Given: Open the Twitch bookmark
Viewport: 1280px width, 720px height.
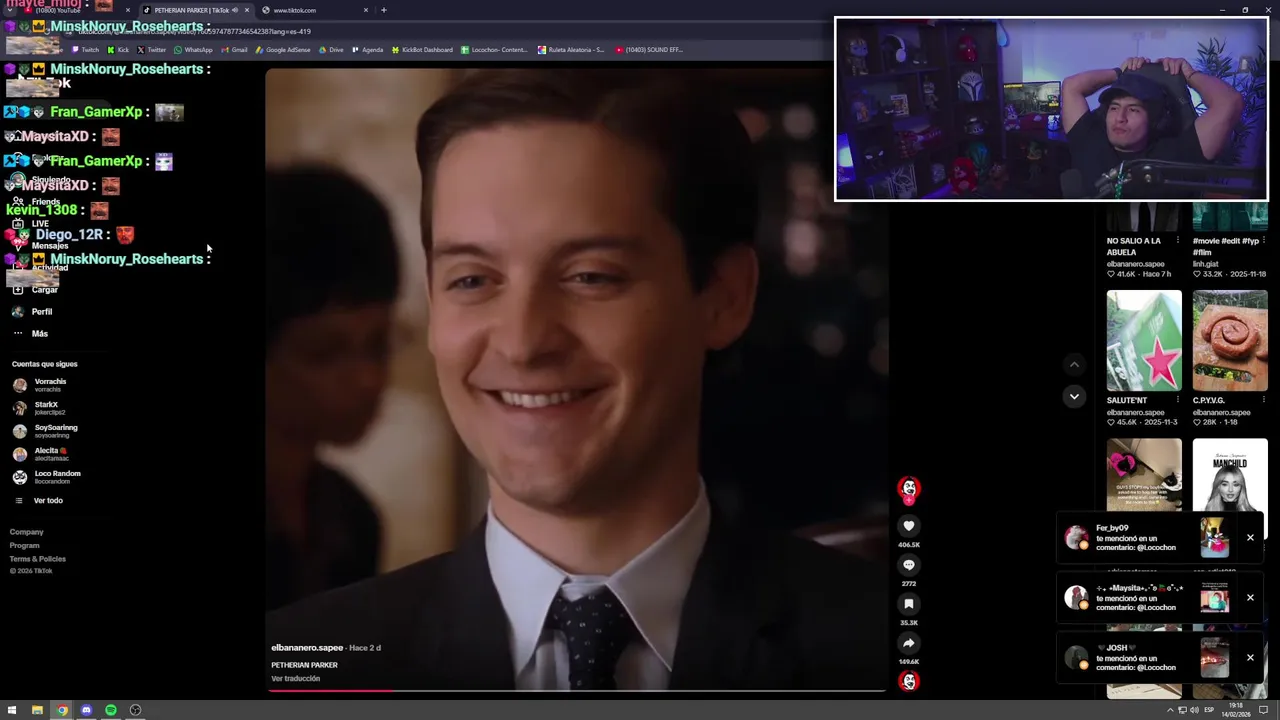Looking at the screenshot, I should (86, 50).
